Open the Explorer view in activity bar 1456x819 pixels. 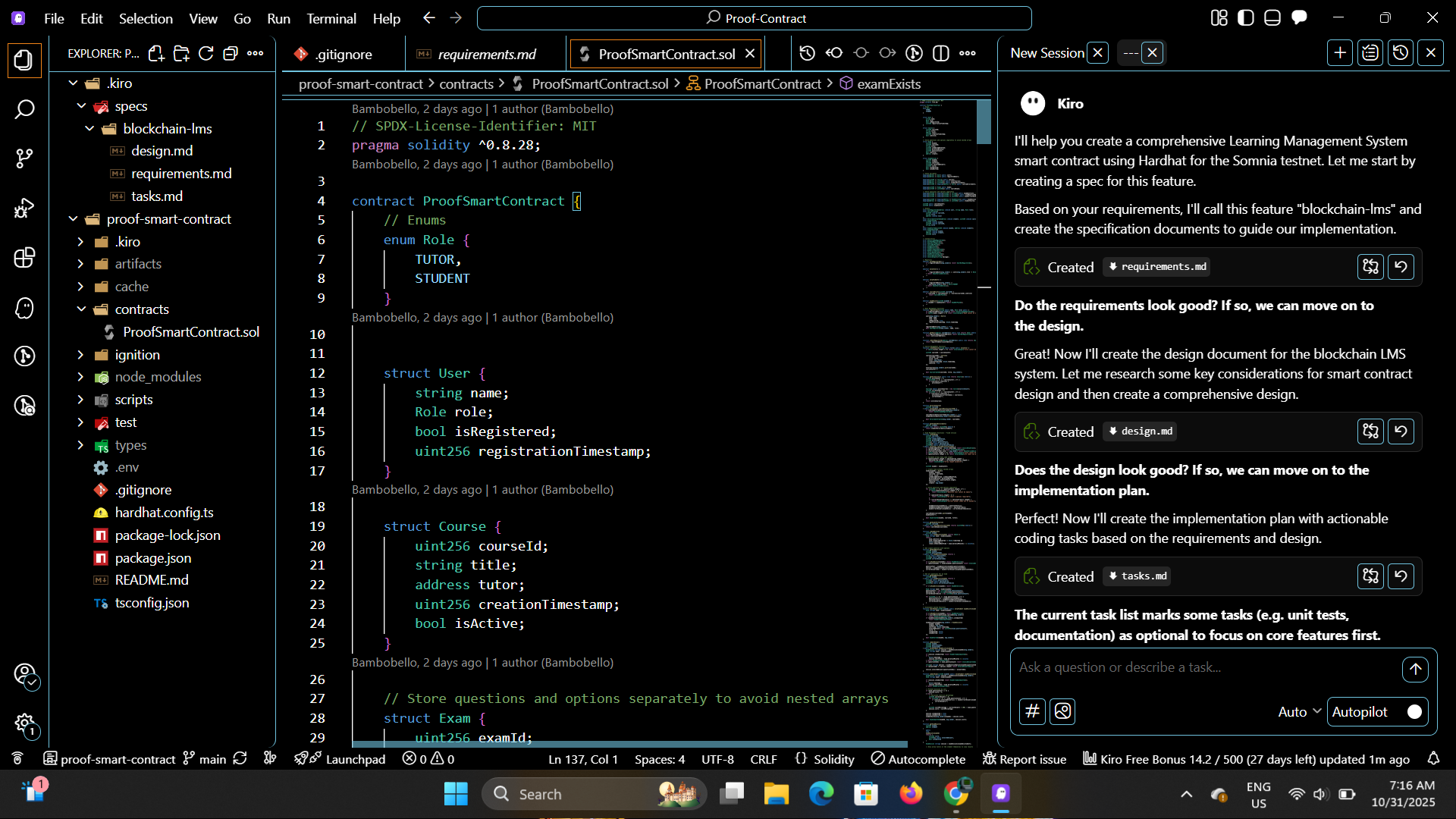24,60
